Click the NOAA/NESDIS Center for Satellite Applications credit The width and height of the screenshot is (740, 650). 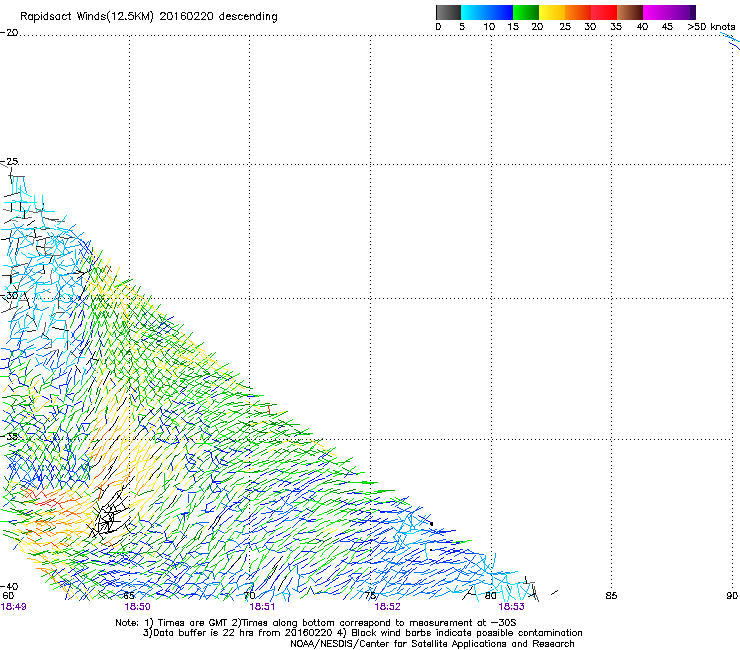[432, 644]
